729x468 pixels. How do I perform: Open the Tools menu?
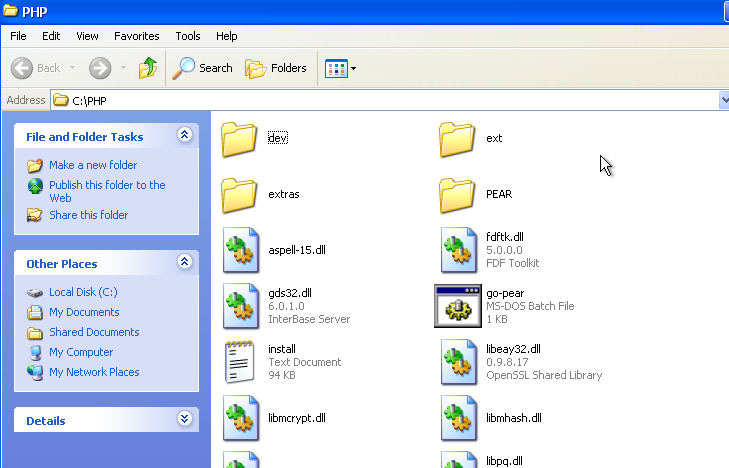coord(188,36)
